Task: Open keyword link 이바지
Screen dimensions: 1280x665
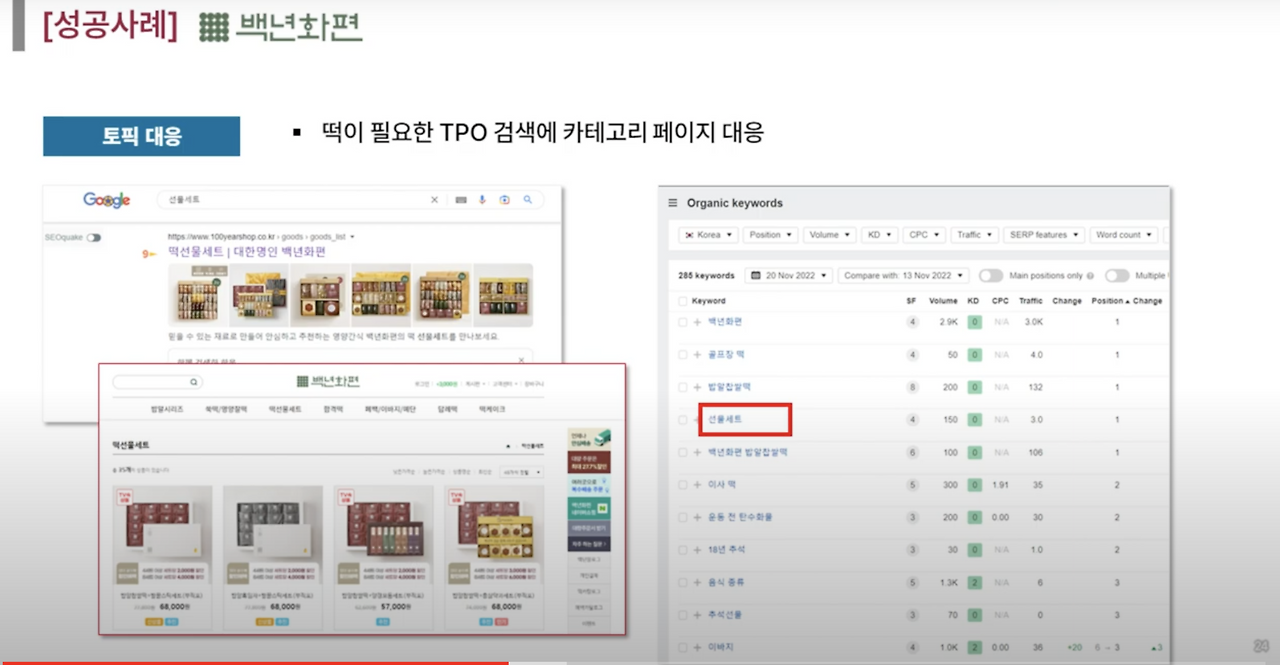Action: 721,648
